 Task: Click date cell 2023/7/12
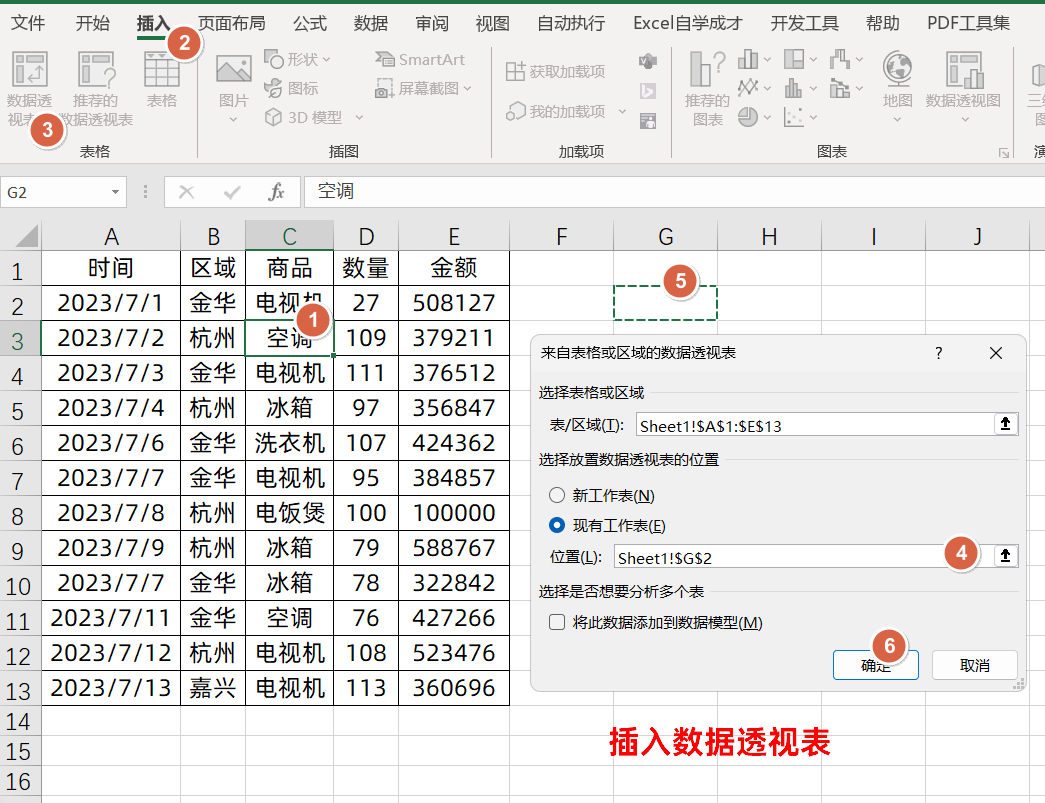point(111,653)
